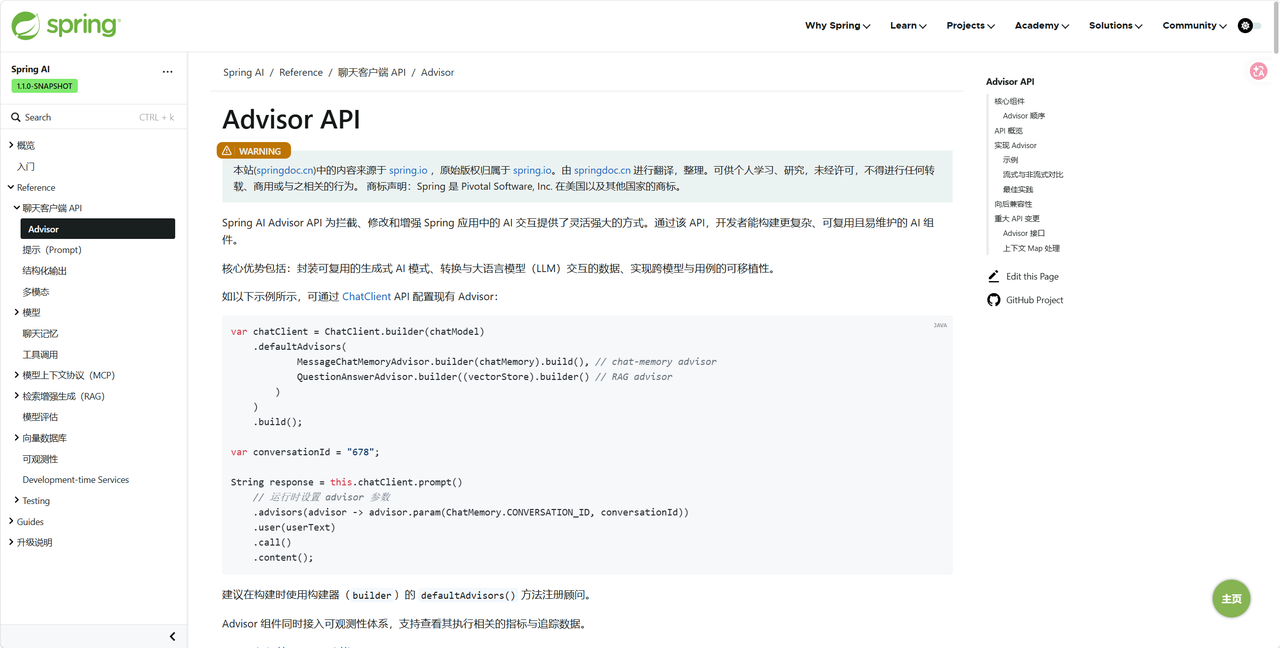
Task: Open the Projects menu
Action: coord(970,26)
